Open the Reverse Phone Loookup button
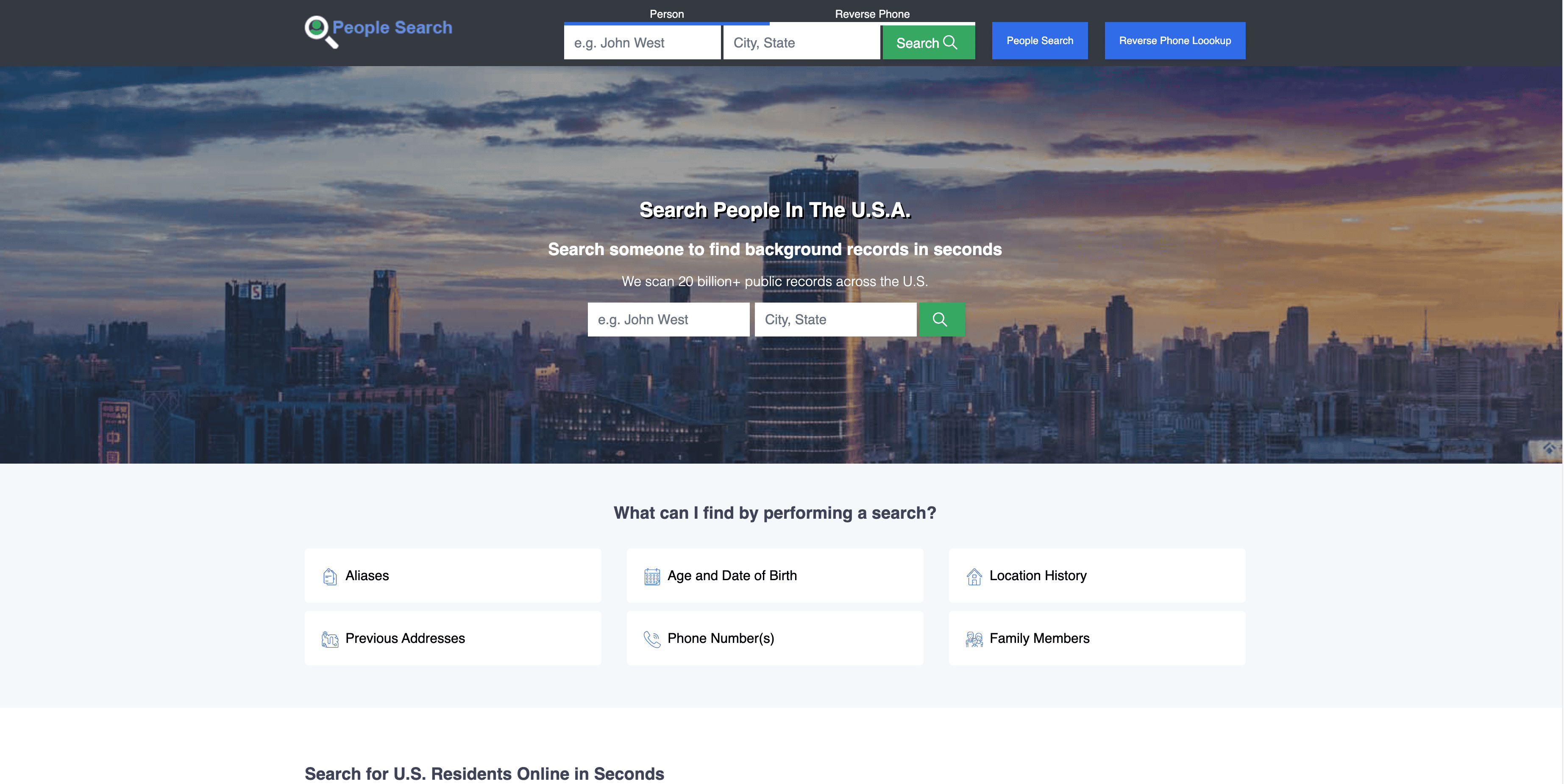 pyautogui.click(x=1174, y=41)
